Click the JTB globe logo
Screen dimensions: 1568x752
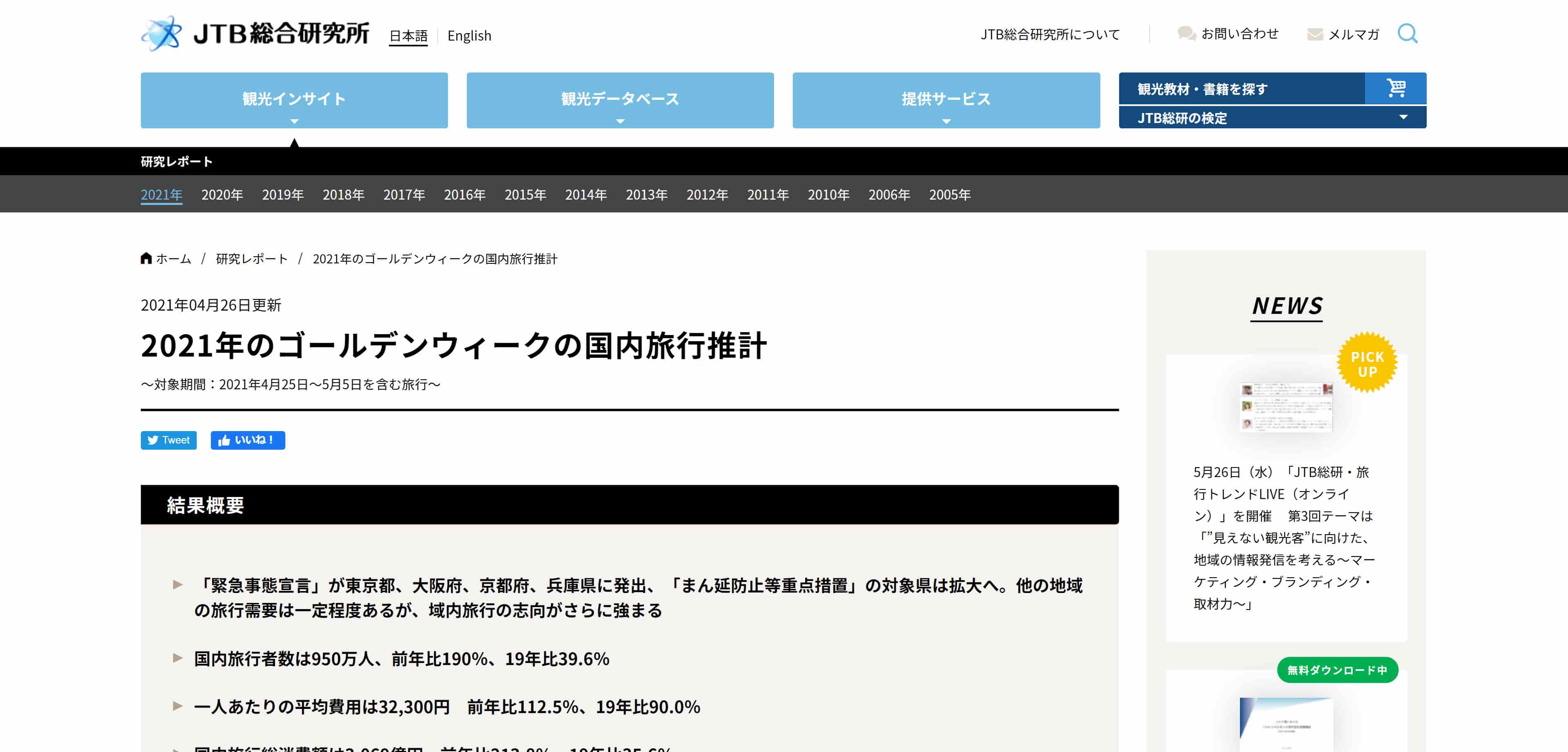pyautogui.click(x=161, y=34)
